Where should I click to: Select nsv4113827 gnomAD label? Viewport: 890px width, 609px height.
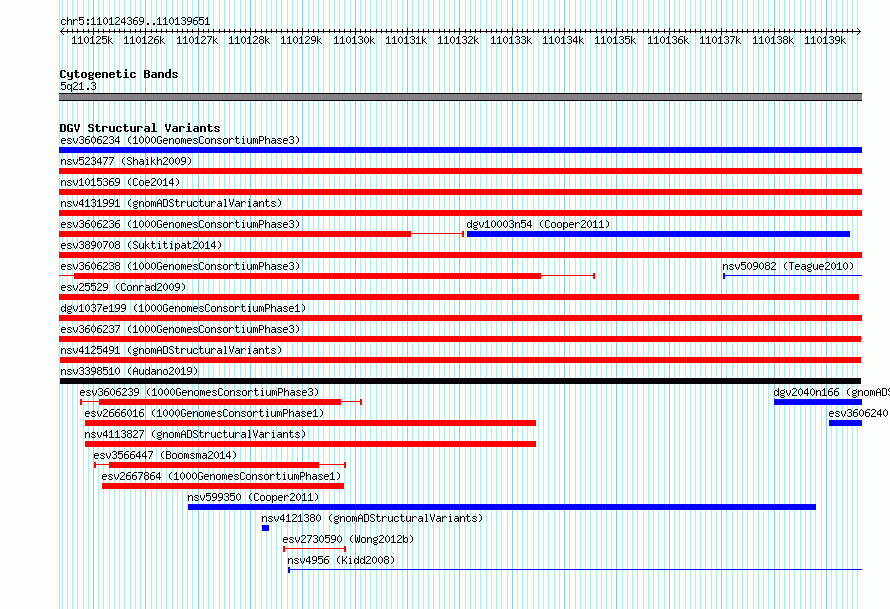[x=195, y=434]
